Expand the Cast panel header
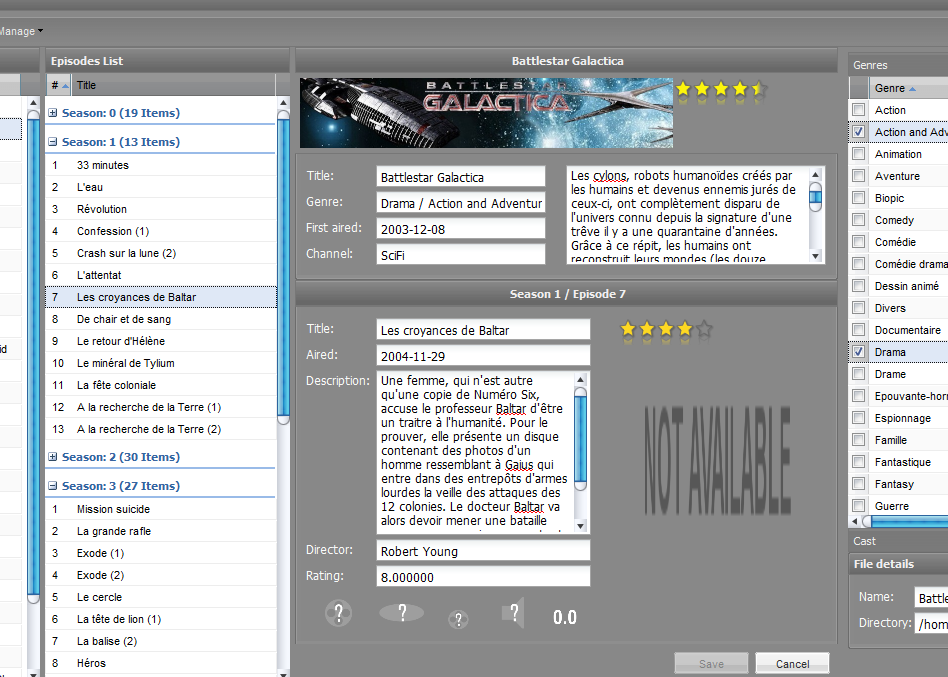 tap(898, 541)
